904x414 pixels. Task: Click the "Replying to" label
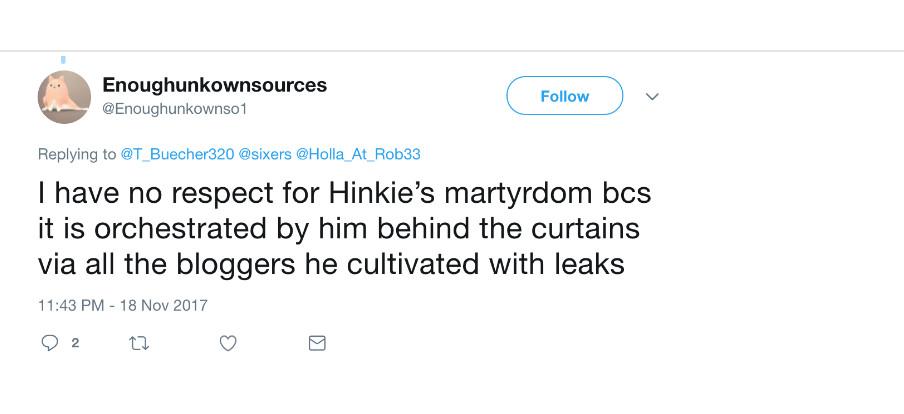pos(77,154)
